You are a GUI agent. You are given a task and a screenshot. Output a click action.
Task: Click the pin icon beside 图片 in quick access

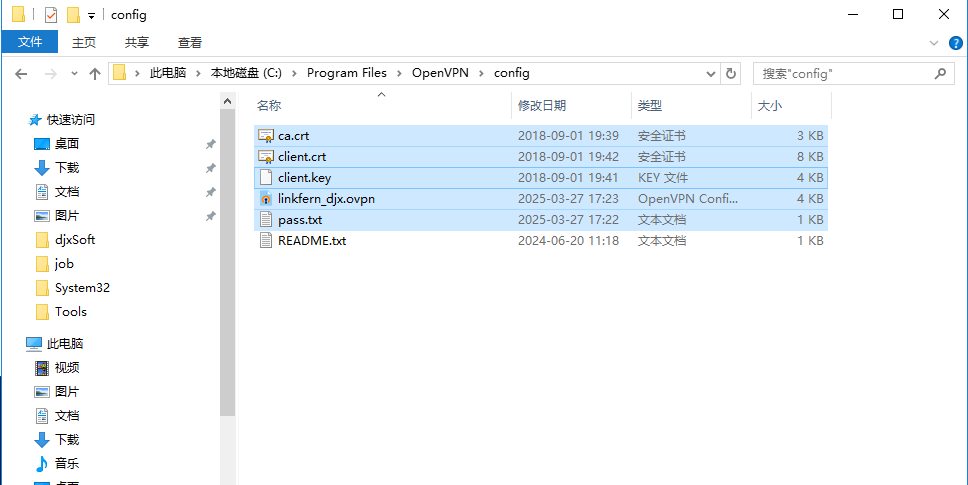211,217
